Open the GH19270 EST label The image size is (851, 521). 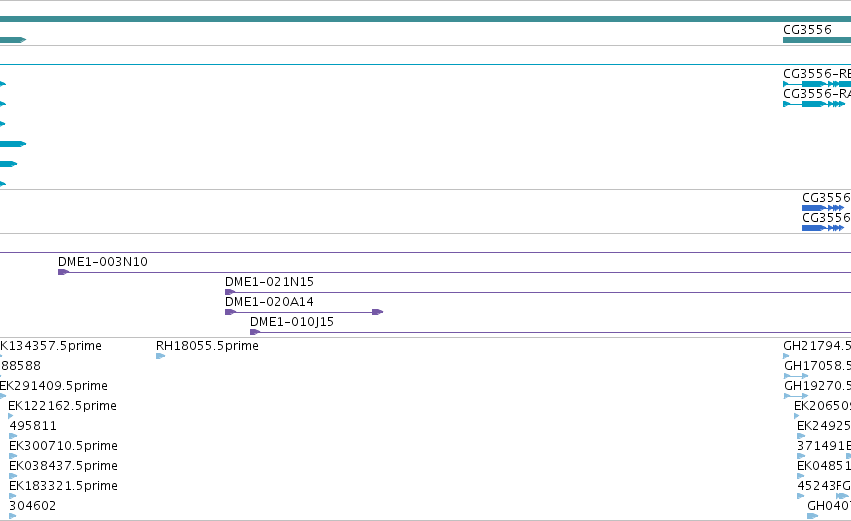click(x=817, y=386)
